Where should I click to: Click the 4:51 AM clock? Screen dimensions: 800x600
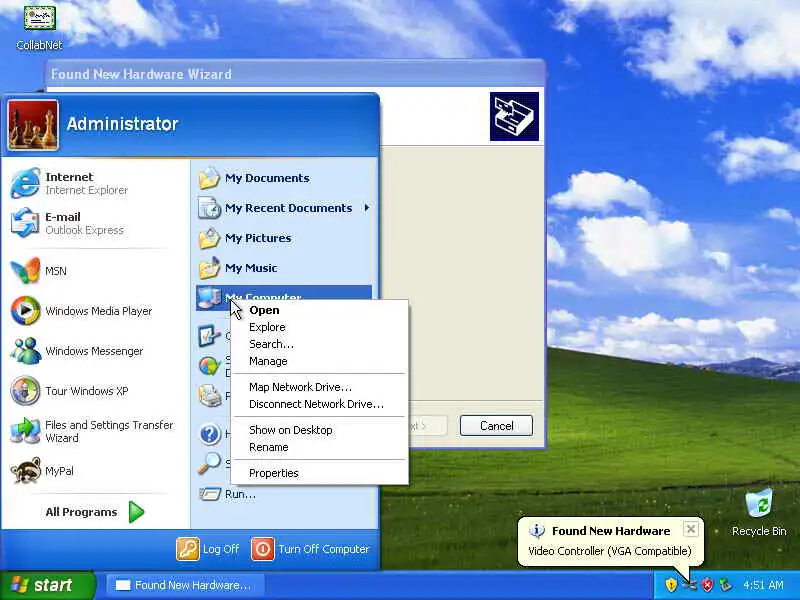click(763, 585)
